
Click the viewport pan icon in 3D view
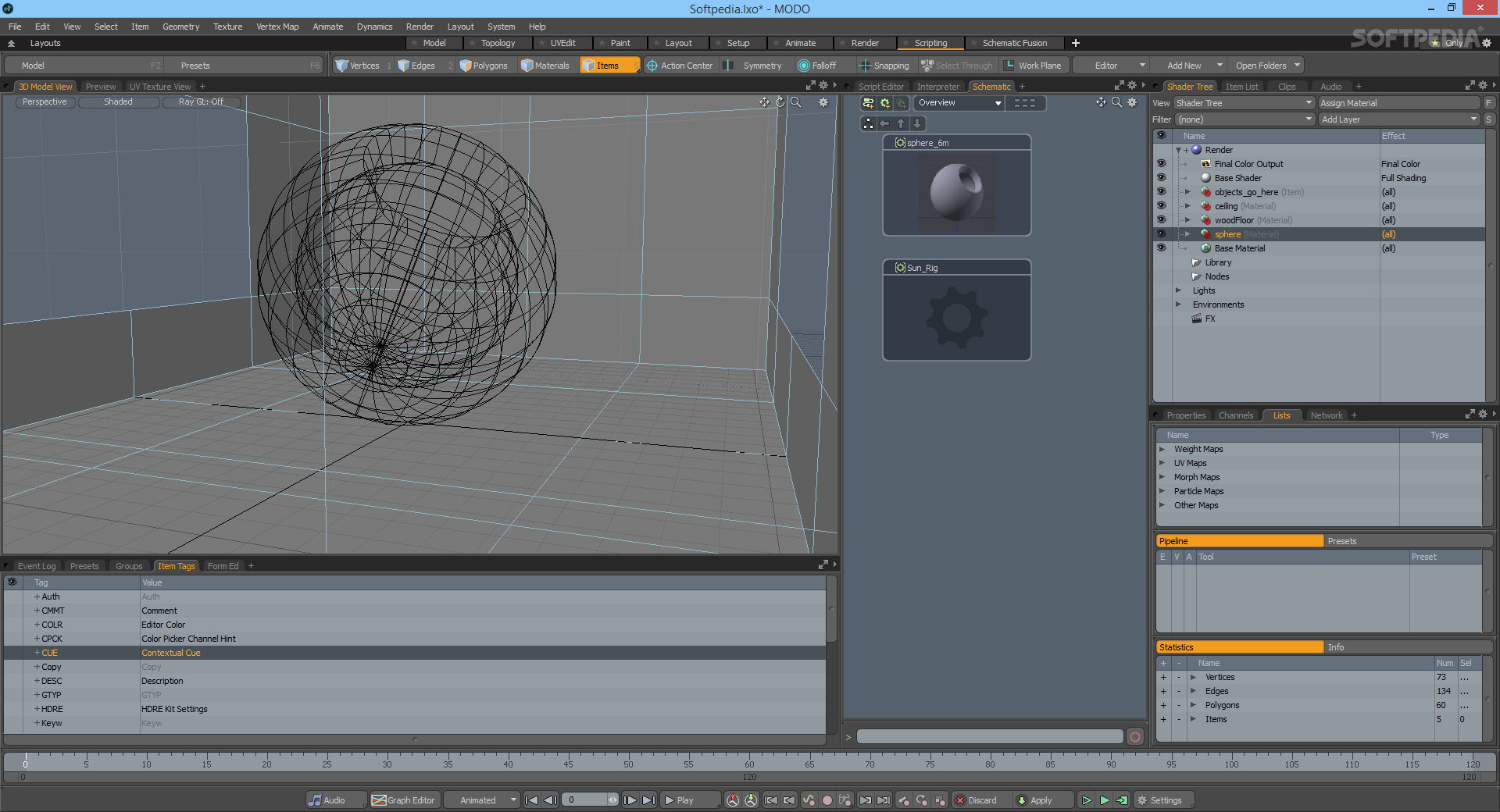(764, 102)
